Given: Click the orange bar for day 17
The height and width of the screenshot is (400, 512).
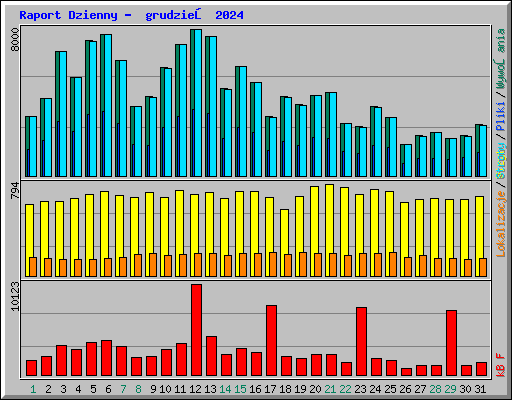Looking at the screenshot, I should click(x=273, y=264).
